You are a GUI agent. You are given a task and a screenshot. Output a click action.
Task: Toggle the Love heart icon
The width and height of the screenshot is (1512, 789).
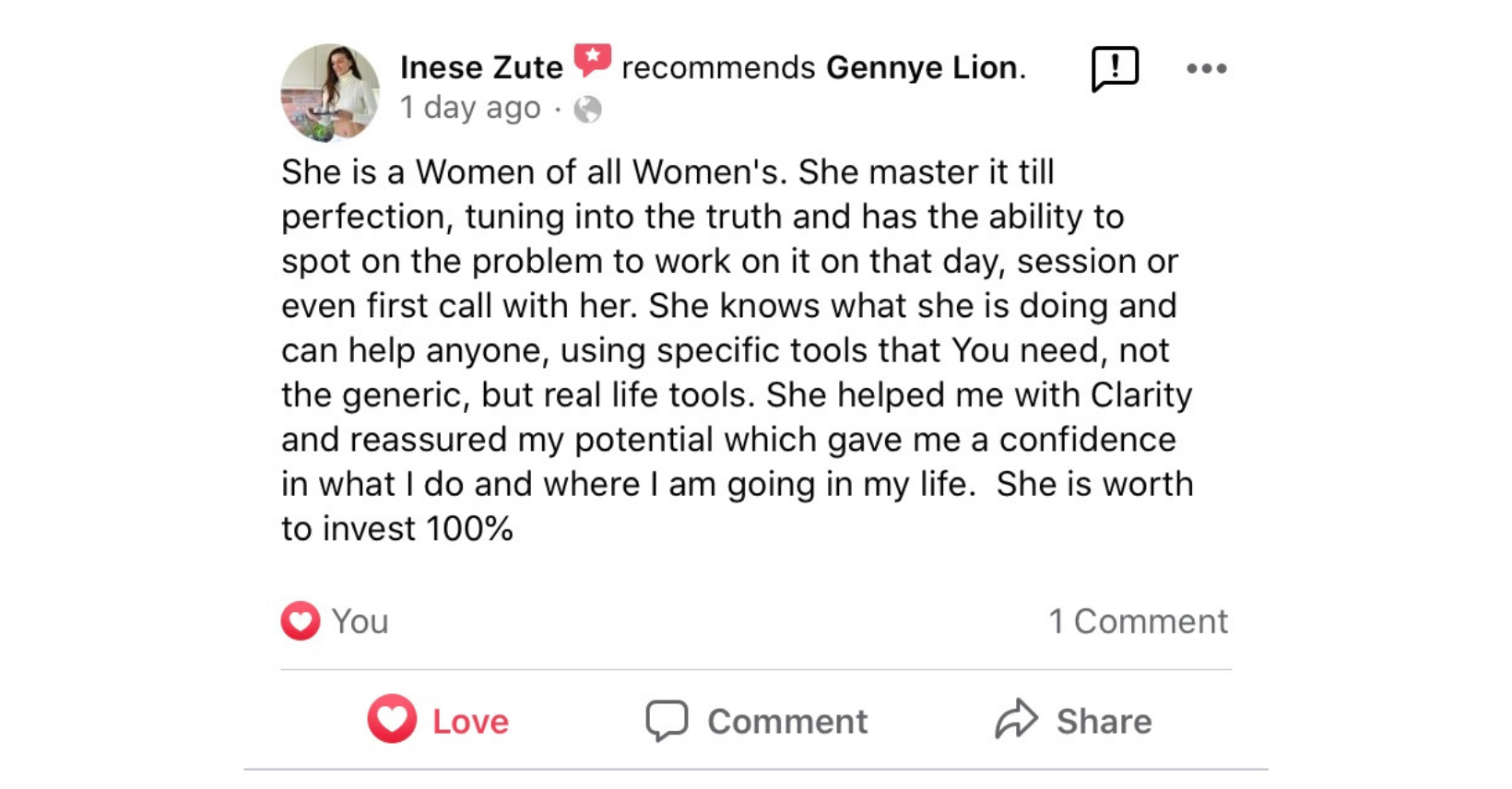(392, 719)
